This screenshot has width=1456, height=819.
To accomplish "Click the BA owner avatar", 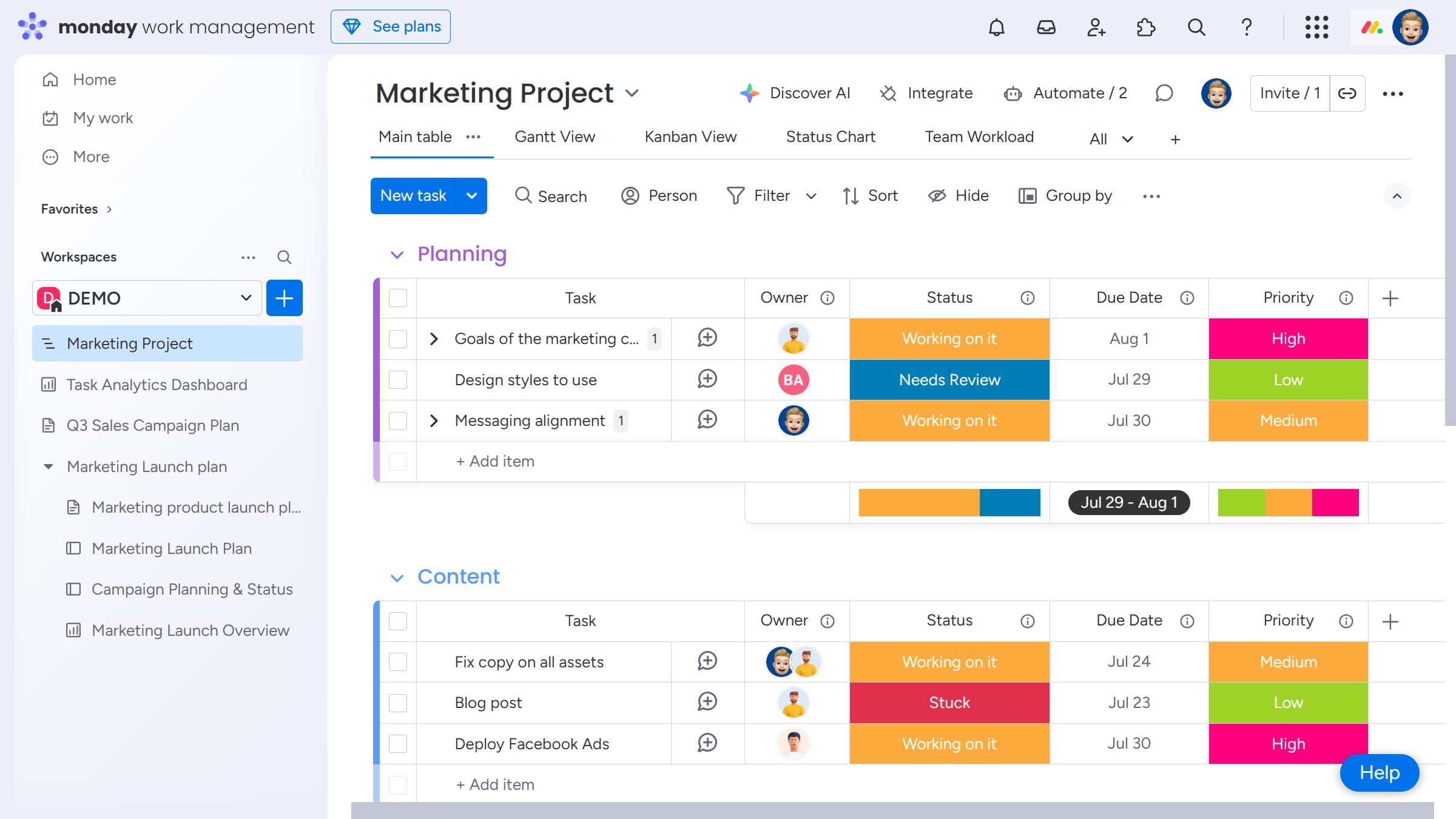I will point(793,380).
